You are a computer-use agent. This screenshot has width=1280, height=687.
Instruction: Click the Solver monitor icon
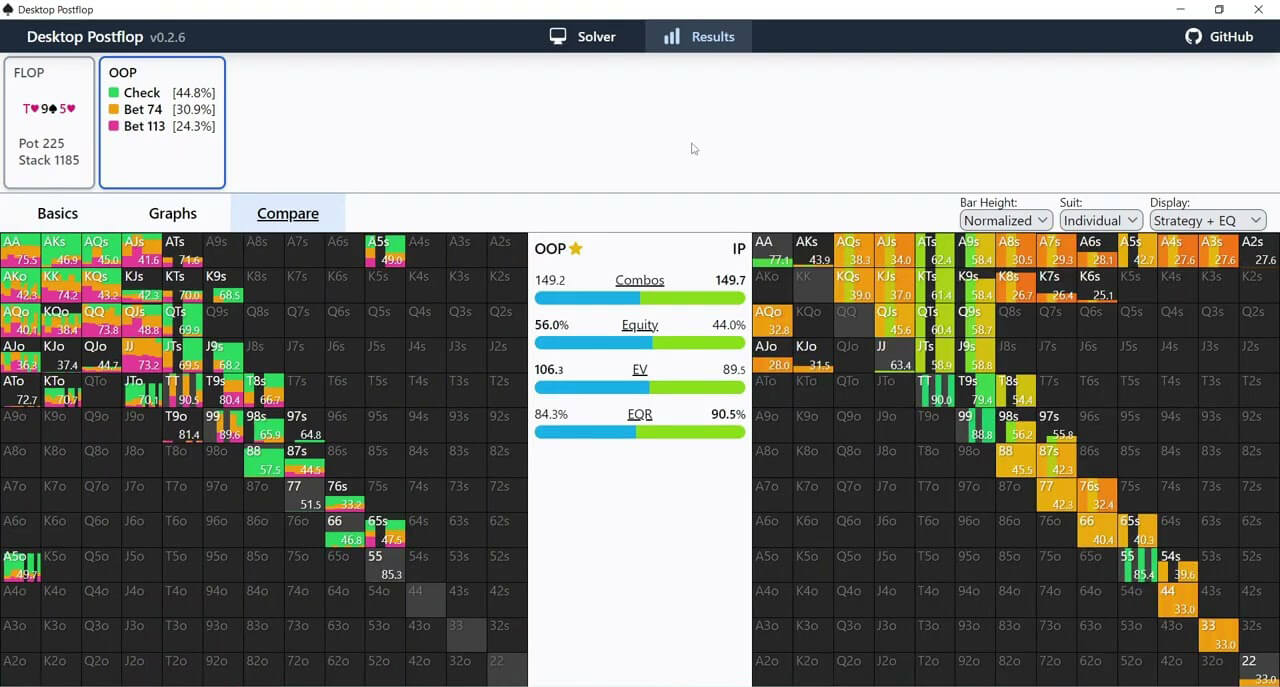click(x=558, y=36)
